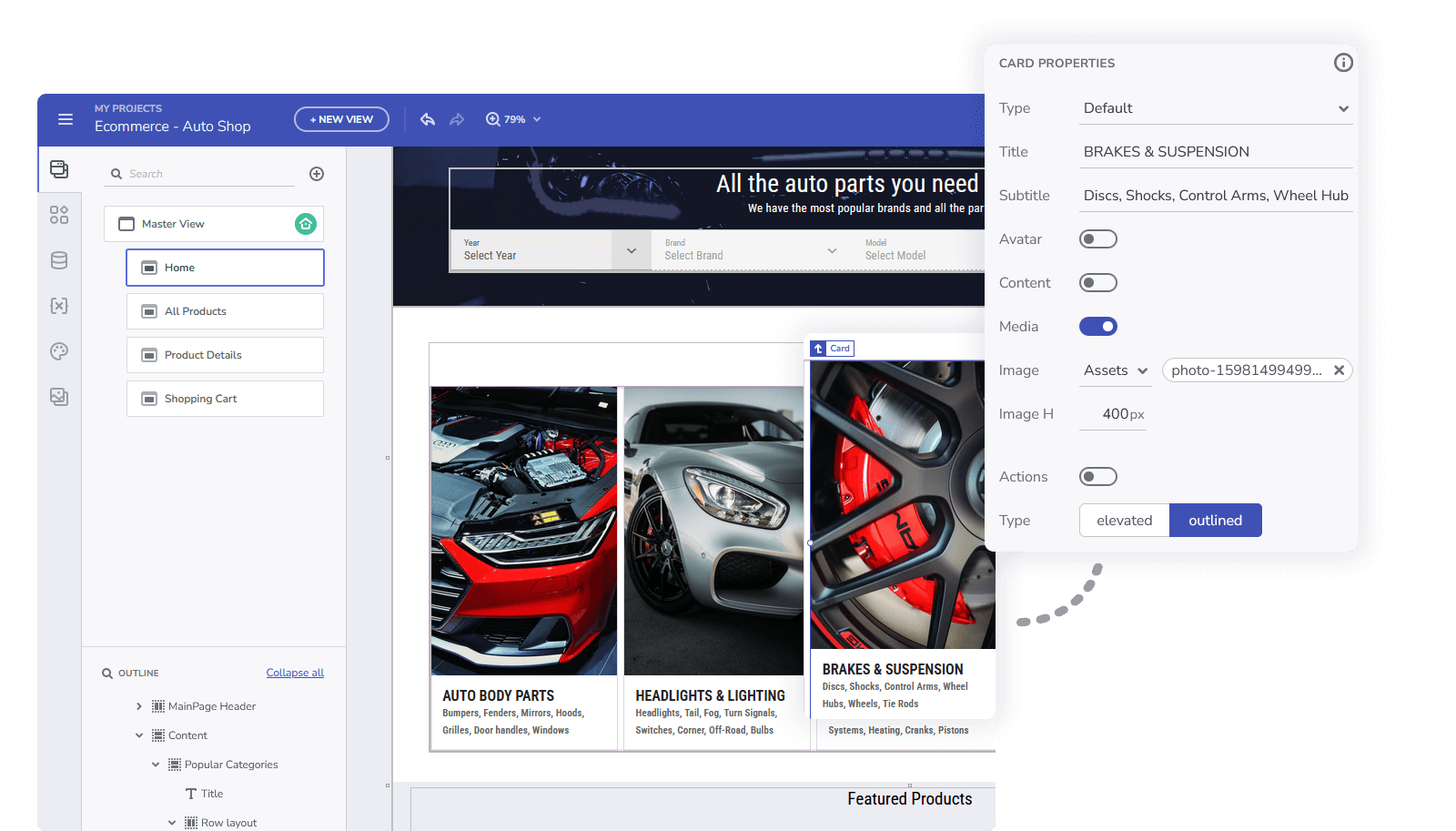1456x831 pixels.
Task: Open the Home view from the views list
Action: click(x=225, y=267)
